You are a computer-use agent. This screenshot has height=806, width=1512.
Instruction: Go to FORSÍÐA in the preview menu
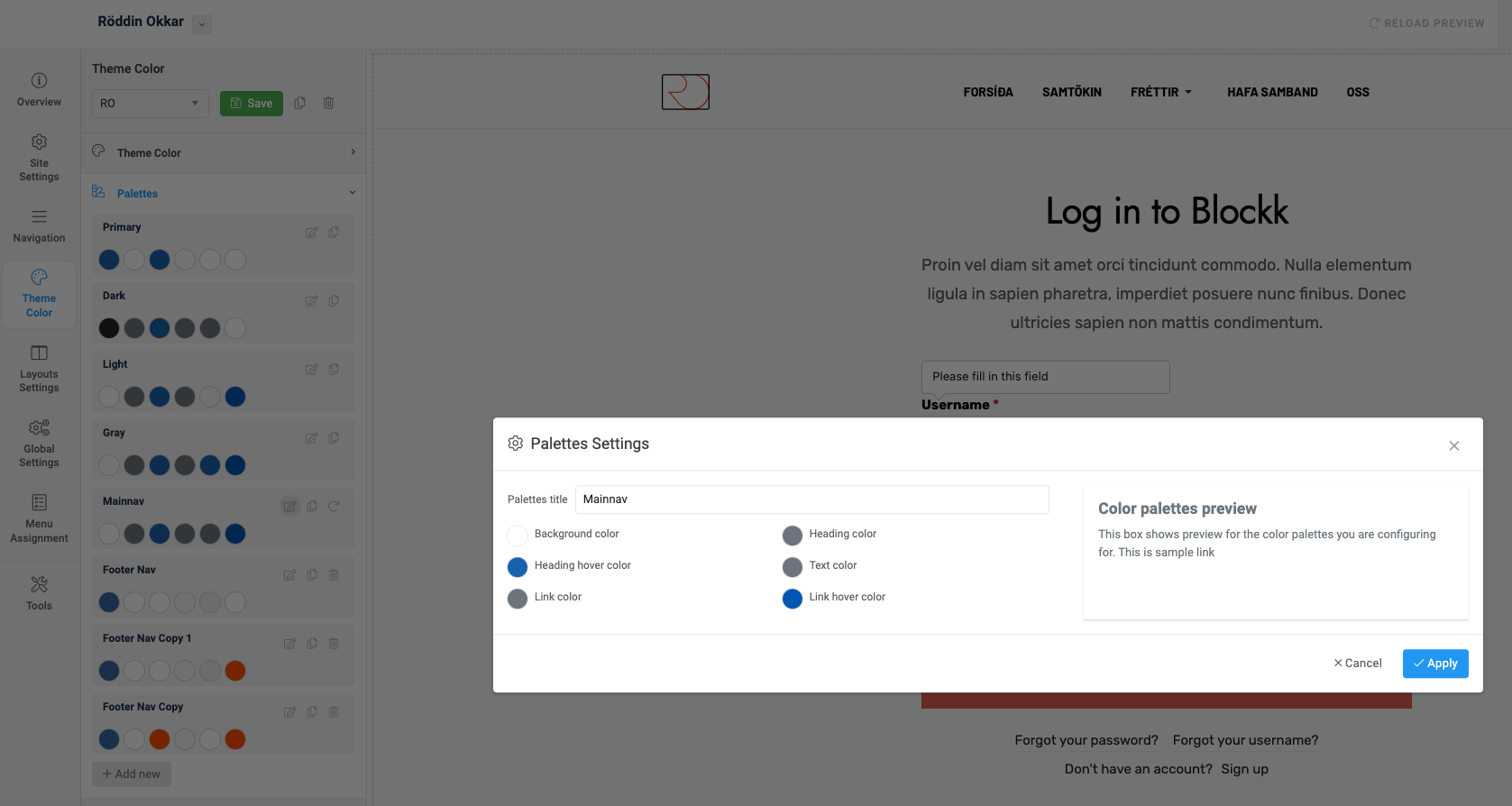(988, 92)
